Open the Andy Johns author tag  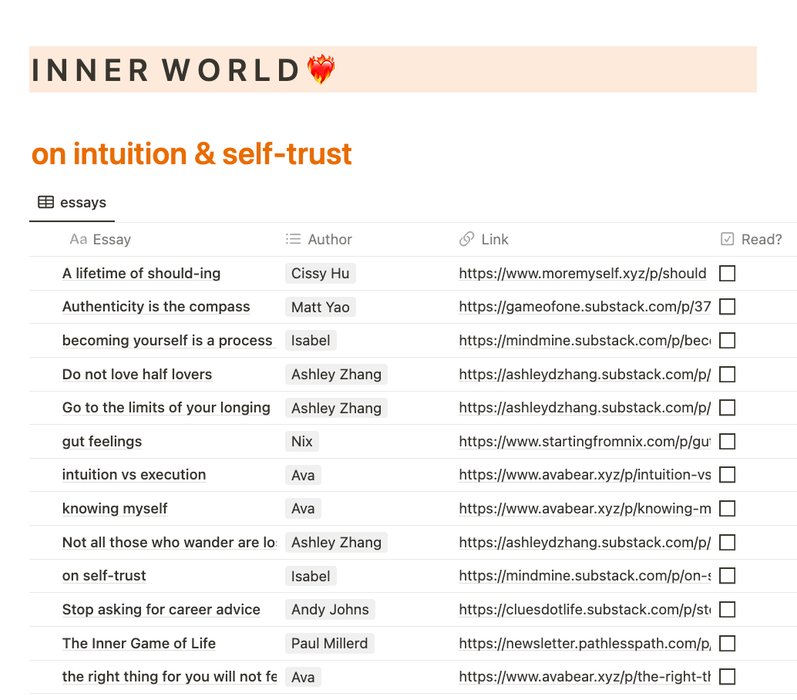pyautogui.click(x=330, y=610)
